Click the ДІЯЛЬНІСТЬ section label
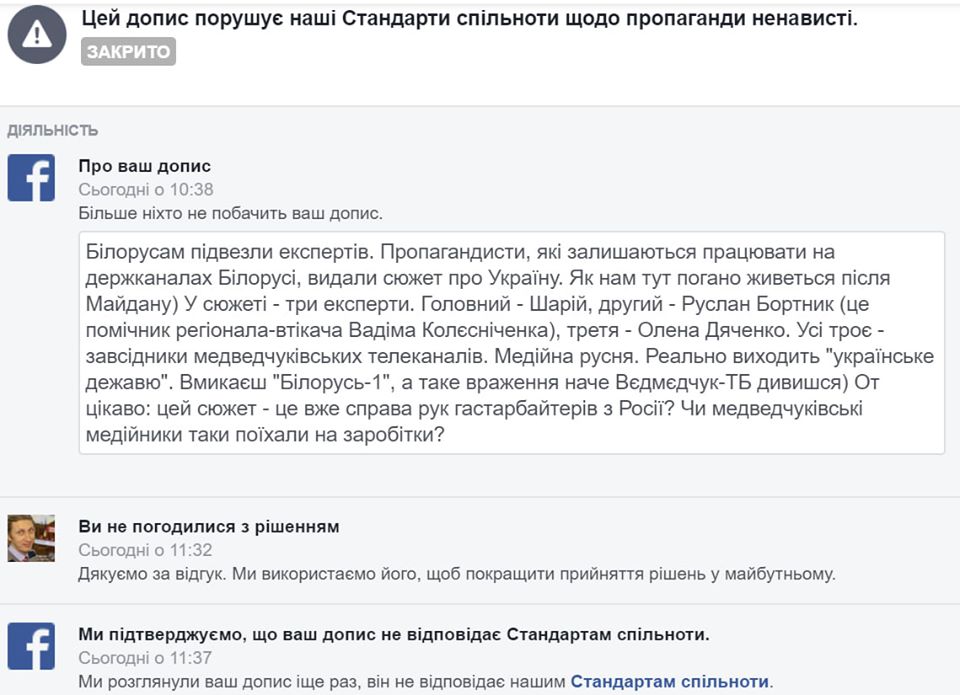 [x=53, y=130]
